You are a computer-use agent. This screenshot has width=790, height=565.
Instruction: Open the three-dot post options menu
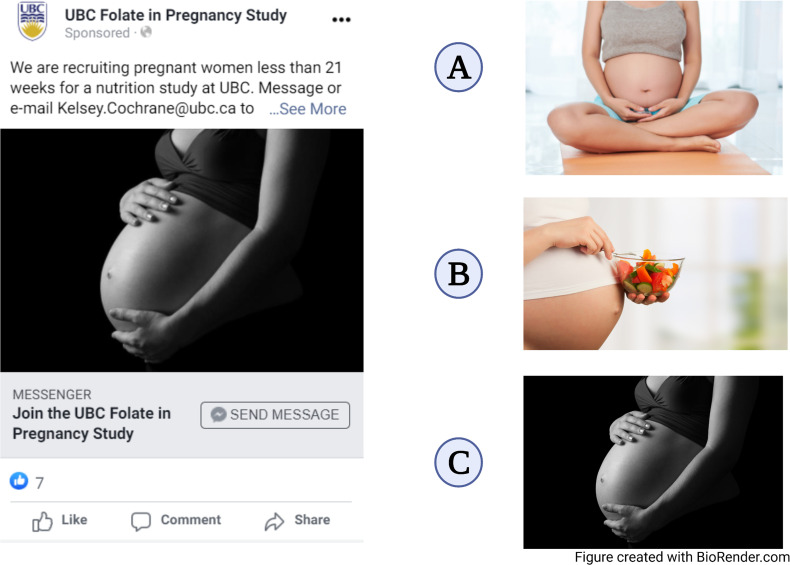(x=341, y=20)
